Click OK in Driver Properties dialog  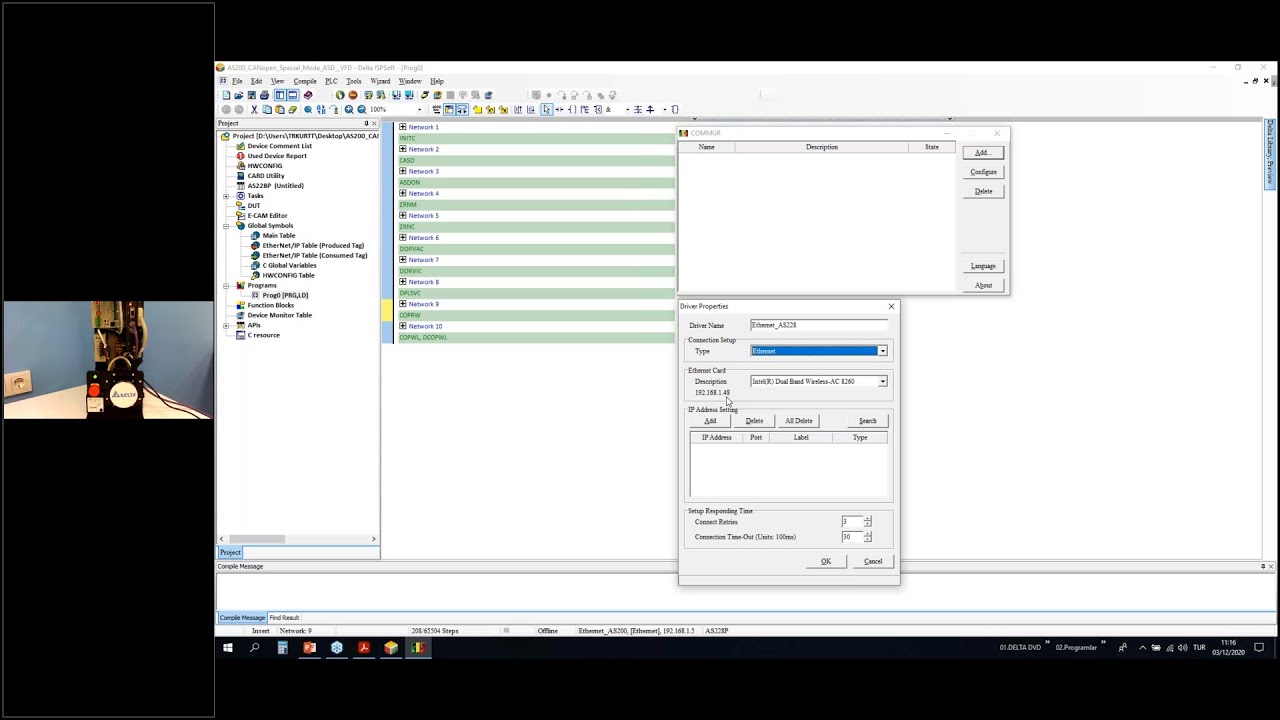(x=826, y=561)
